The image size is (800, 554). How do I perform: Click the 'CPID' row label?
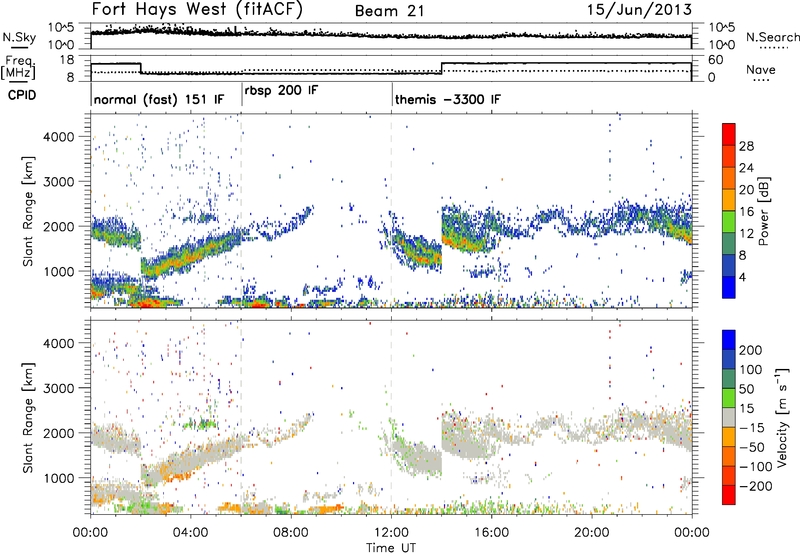tap(22, 95)
